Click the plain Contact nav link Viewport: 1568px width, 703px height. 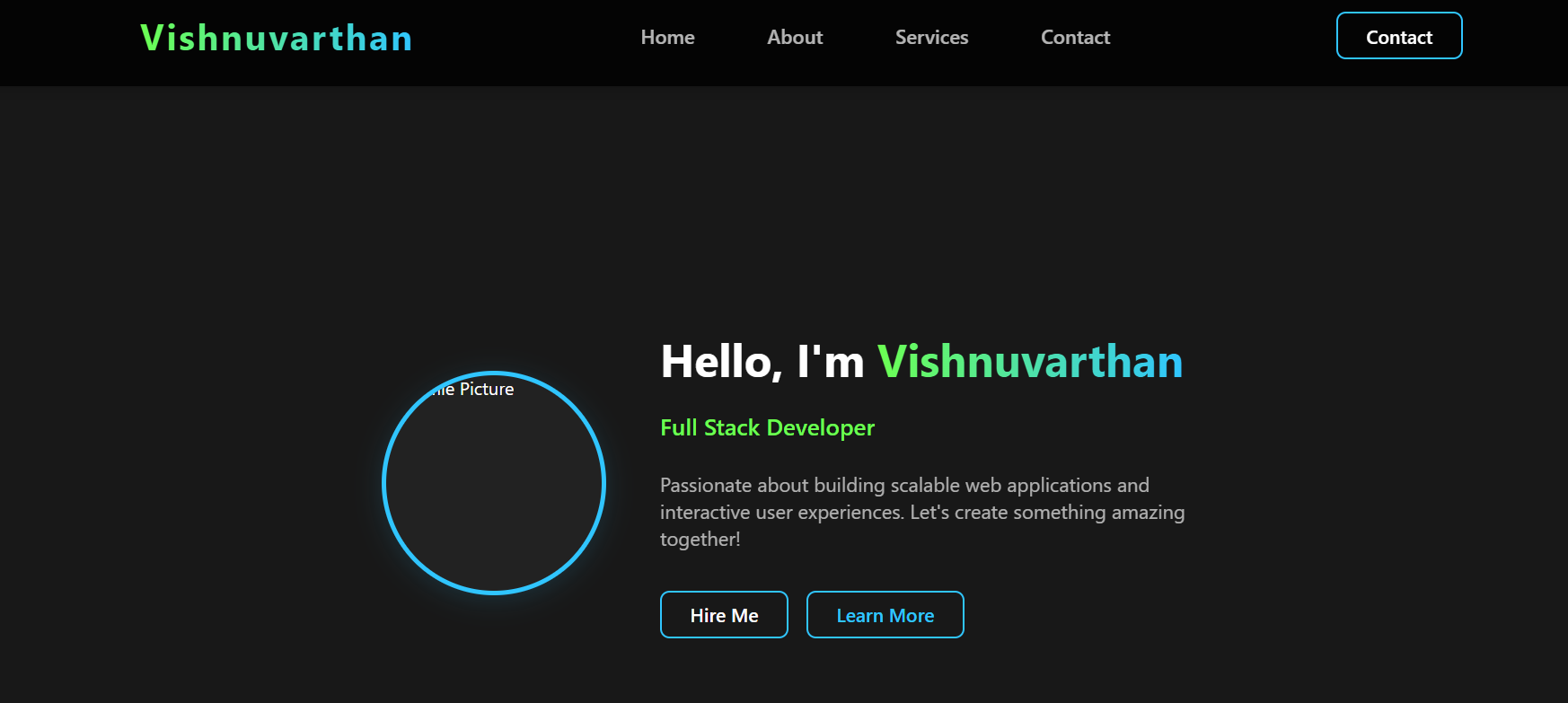pos(1075,38)
